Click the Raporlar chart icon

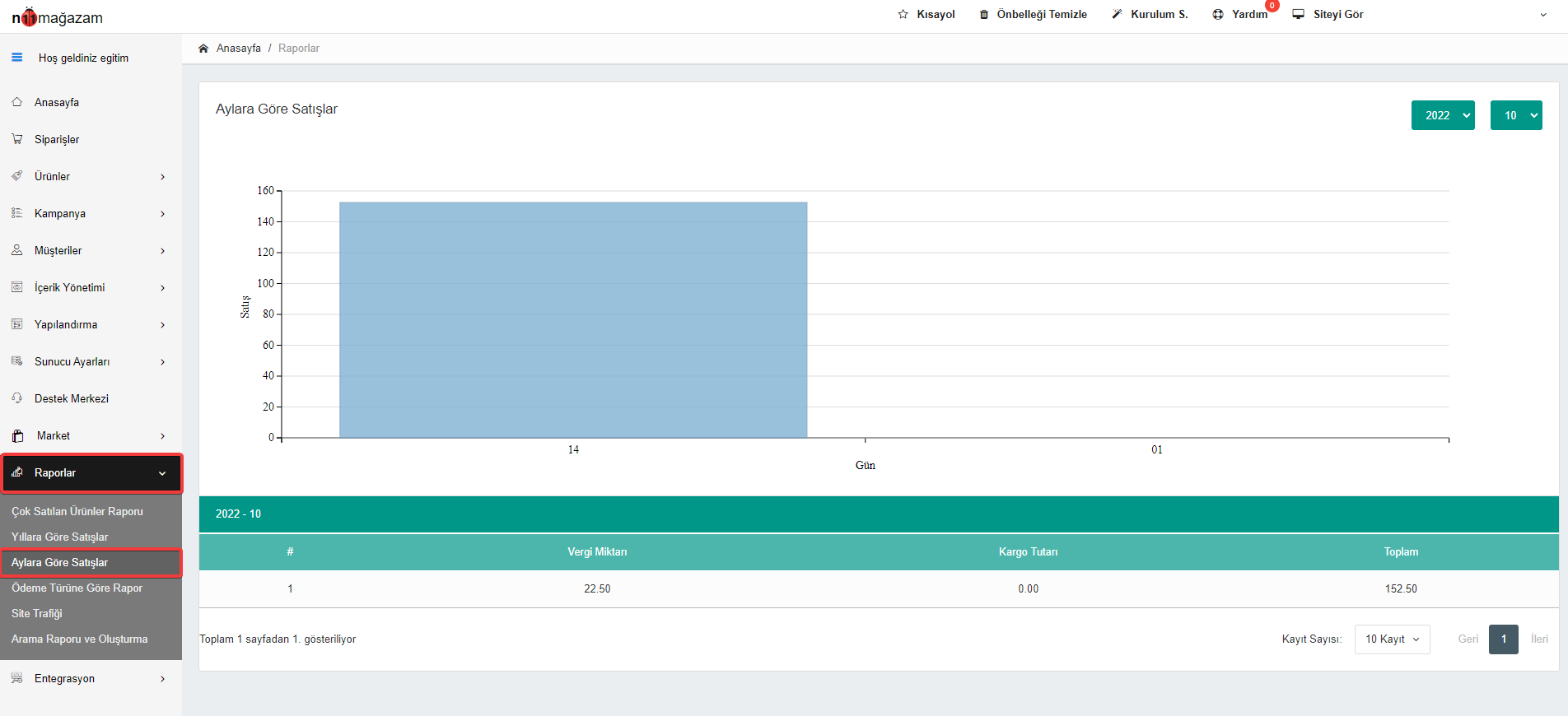click(x=16, y=472)
